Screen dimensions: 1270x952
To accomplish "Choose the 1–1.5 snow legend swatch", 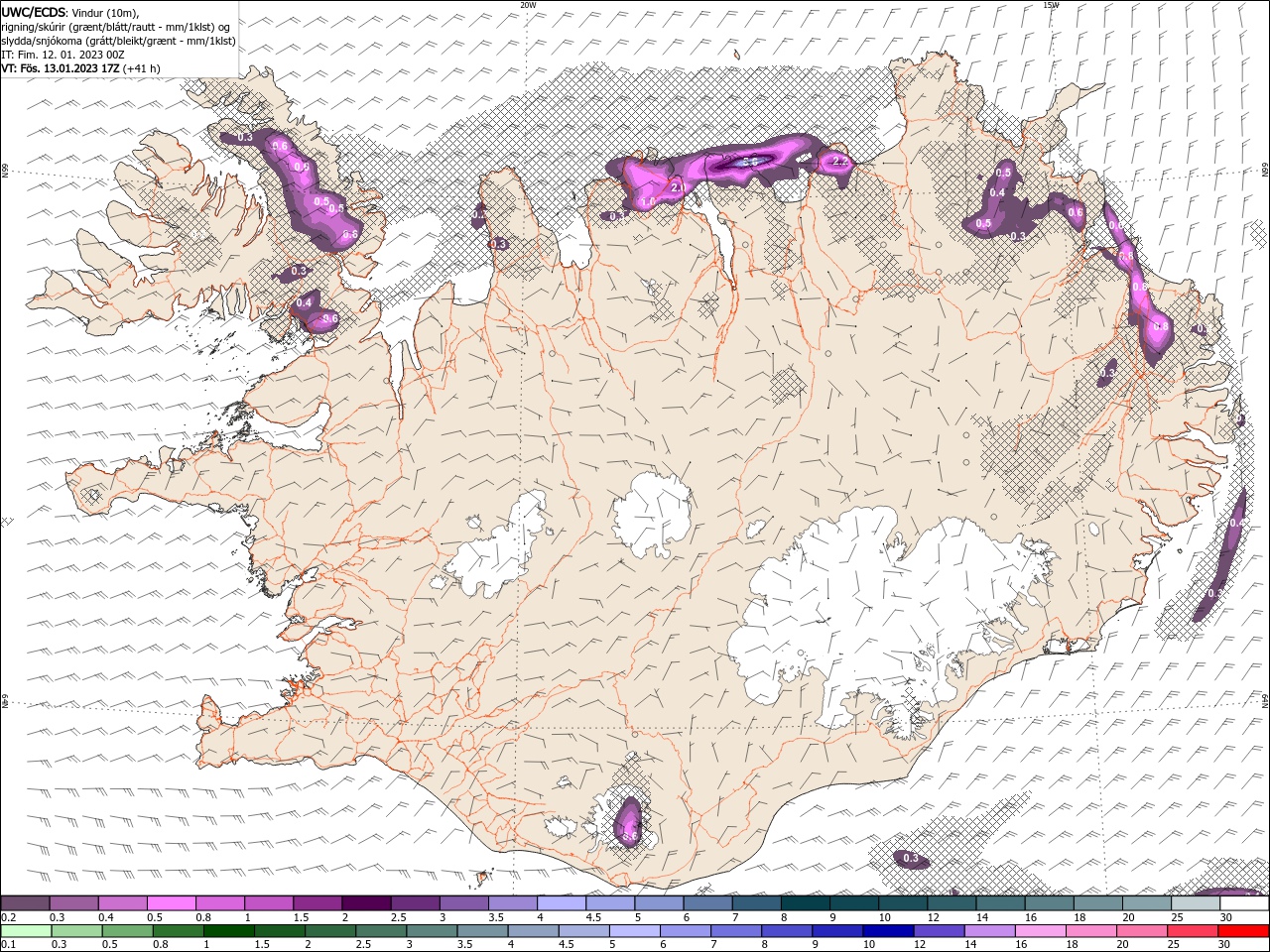I will coord(268,903).
